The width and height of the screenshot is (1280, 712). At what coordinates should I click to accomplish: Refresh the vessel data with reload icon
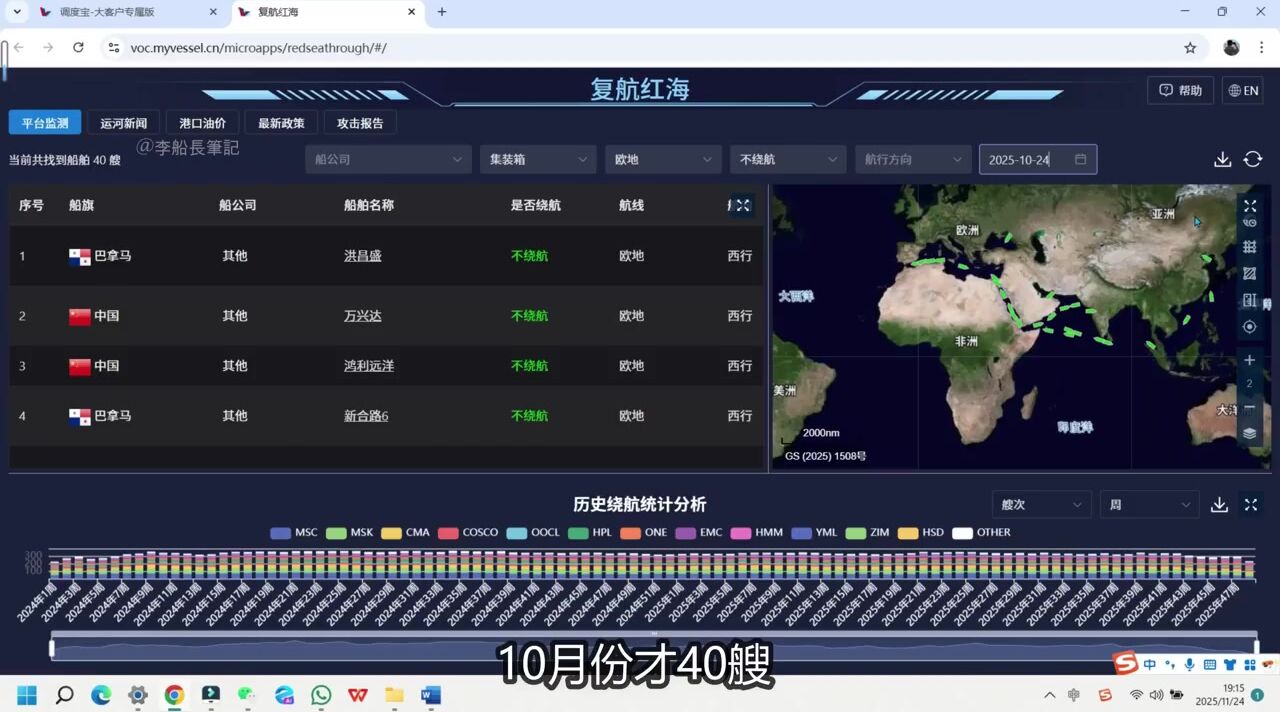[1253, 160]
